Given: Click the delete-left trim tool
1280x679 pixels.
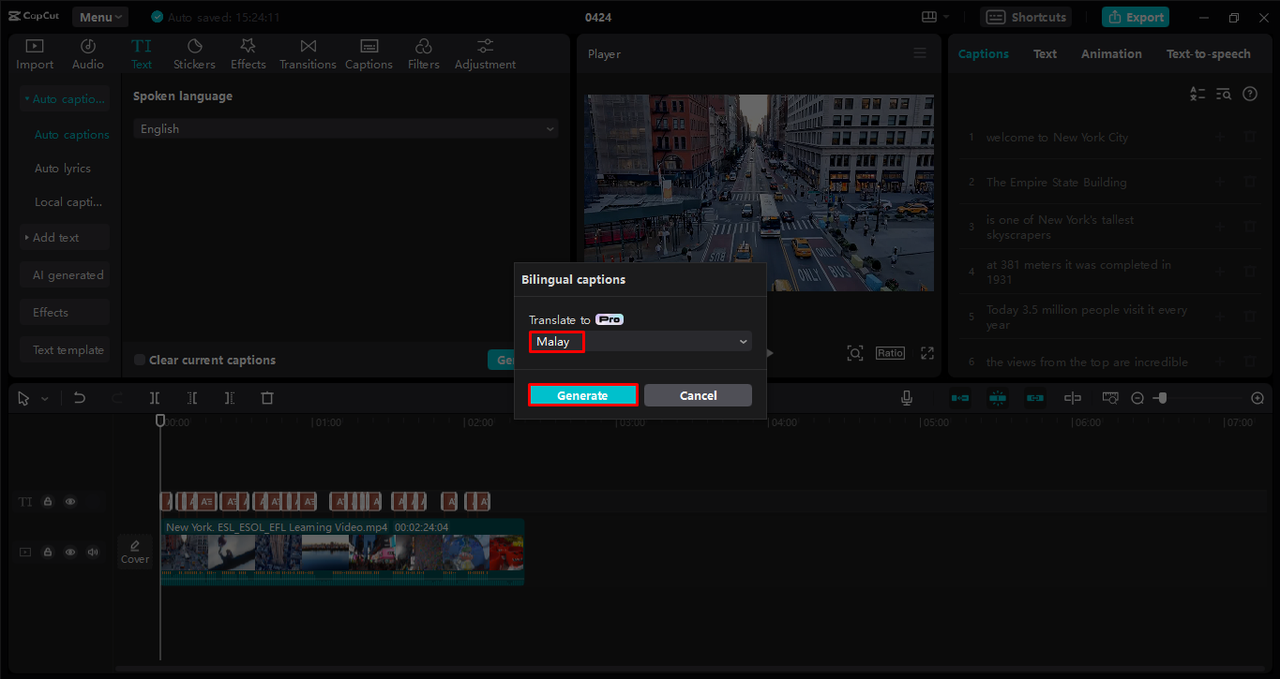Looking at the screenshot, I should [x=192, y=398].
